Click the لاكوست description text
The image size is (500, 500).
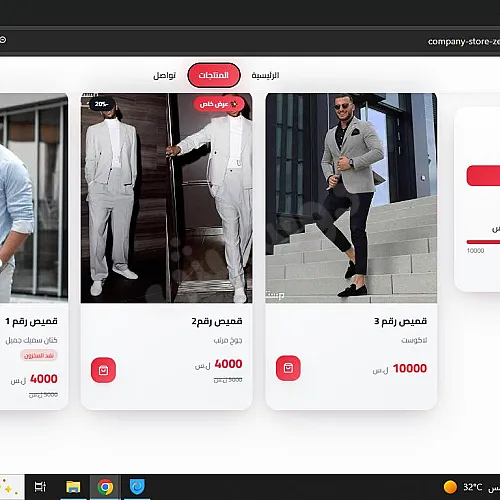414,340
